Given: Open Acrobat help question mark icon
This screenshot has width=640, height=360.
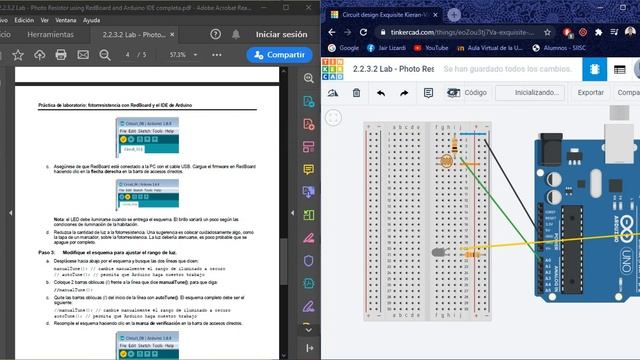Looking at the screenshot, I should 216,34.
